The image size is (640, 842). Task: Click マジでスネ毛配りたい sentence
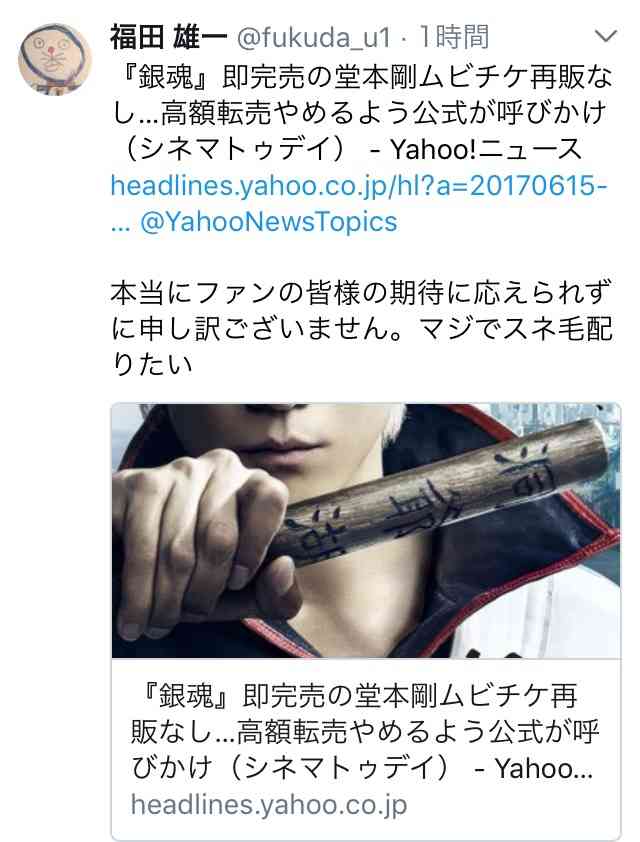point(362,346)
